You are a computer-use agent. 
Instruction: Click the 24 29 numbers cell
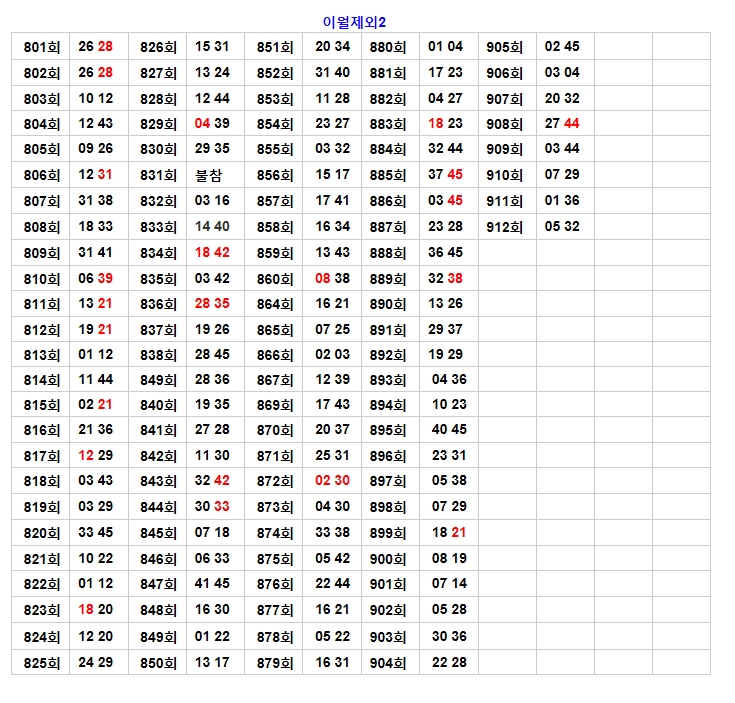(x=96, y=663)
